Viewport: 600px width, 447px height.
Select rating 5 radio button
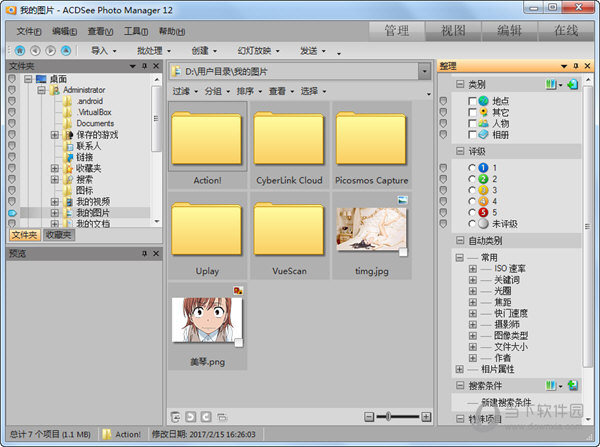pos(472,212)
